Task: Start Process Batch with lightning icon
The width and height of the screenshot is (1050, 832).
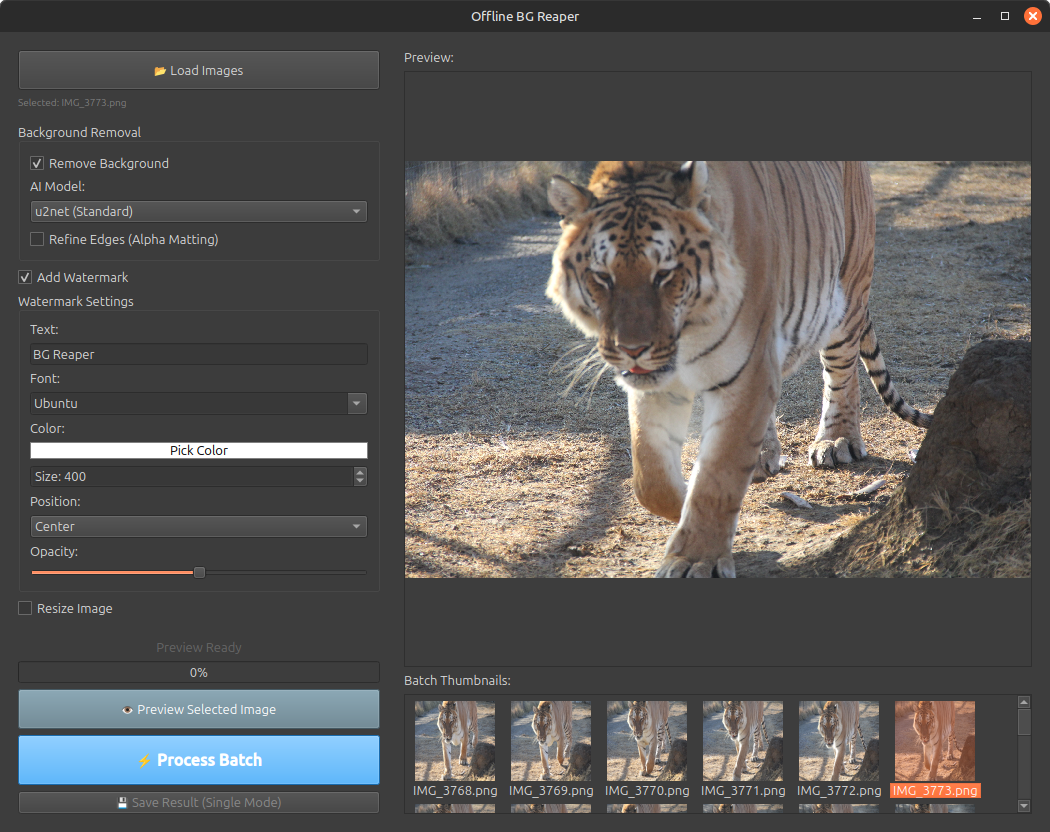Action: click(198, 760)
